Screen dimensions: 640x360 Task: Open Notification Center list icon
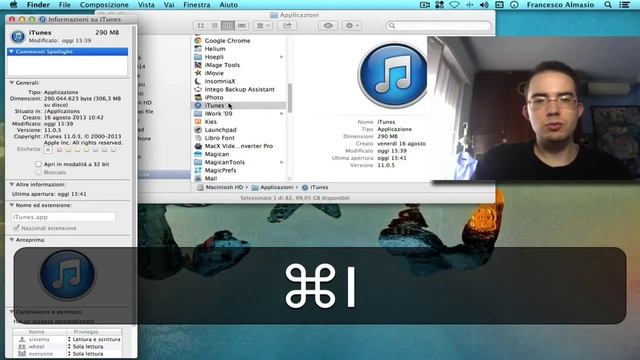(x=624, y=5)
